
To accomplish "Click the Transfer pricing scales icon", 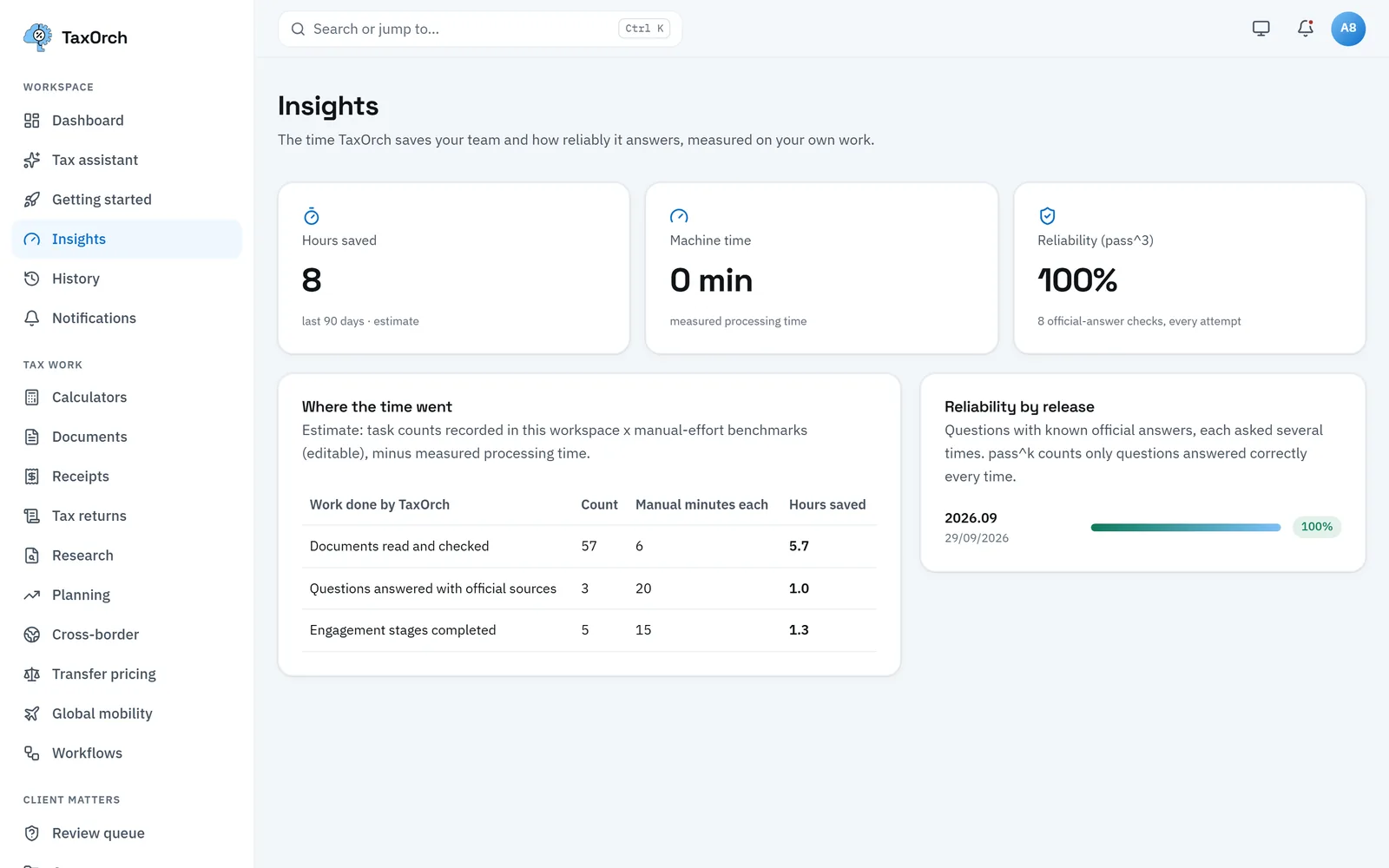I will coord(32,674).
